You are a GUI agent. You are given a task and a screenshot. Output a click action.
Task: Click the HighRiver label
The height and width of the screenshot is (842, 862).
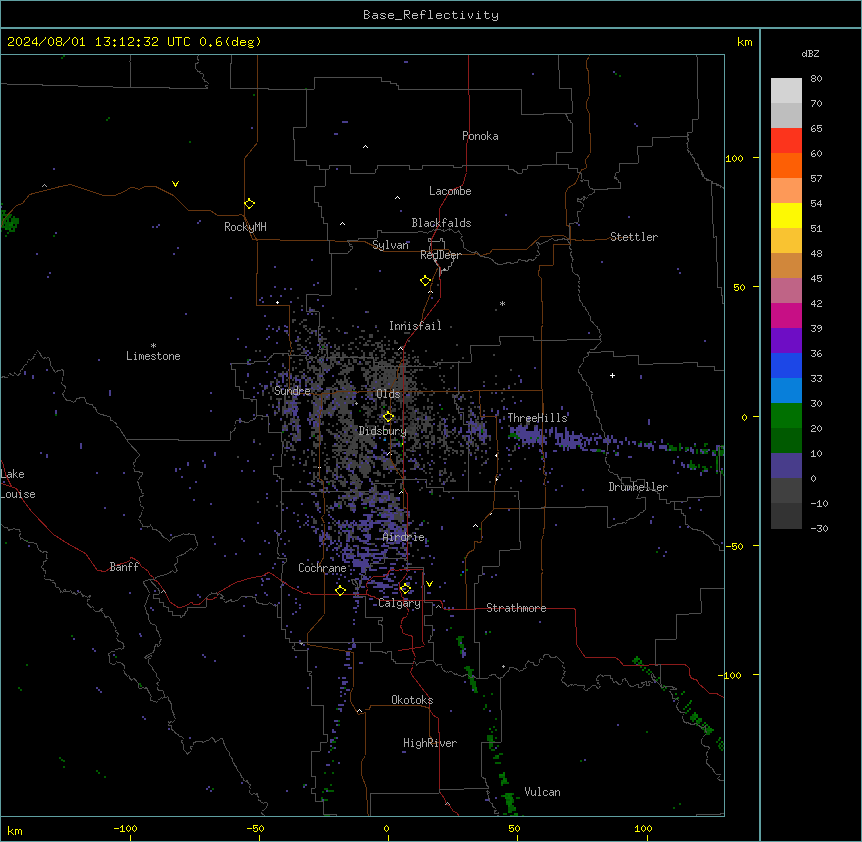430,743
